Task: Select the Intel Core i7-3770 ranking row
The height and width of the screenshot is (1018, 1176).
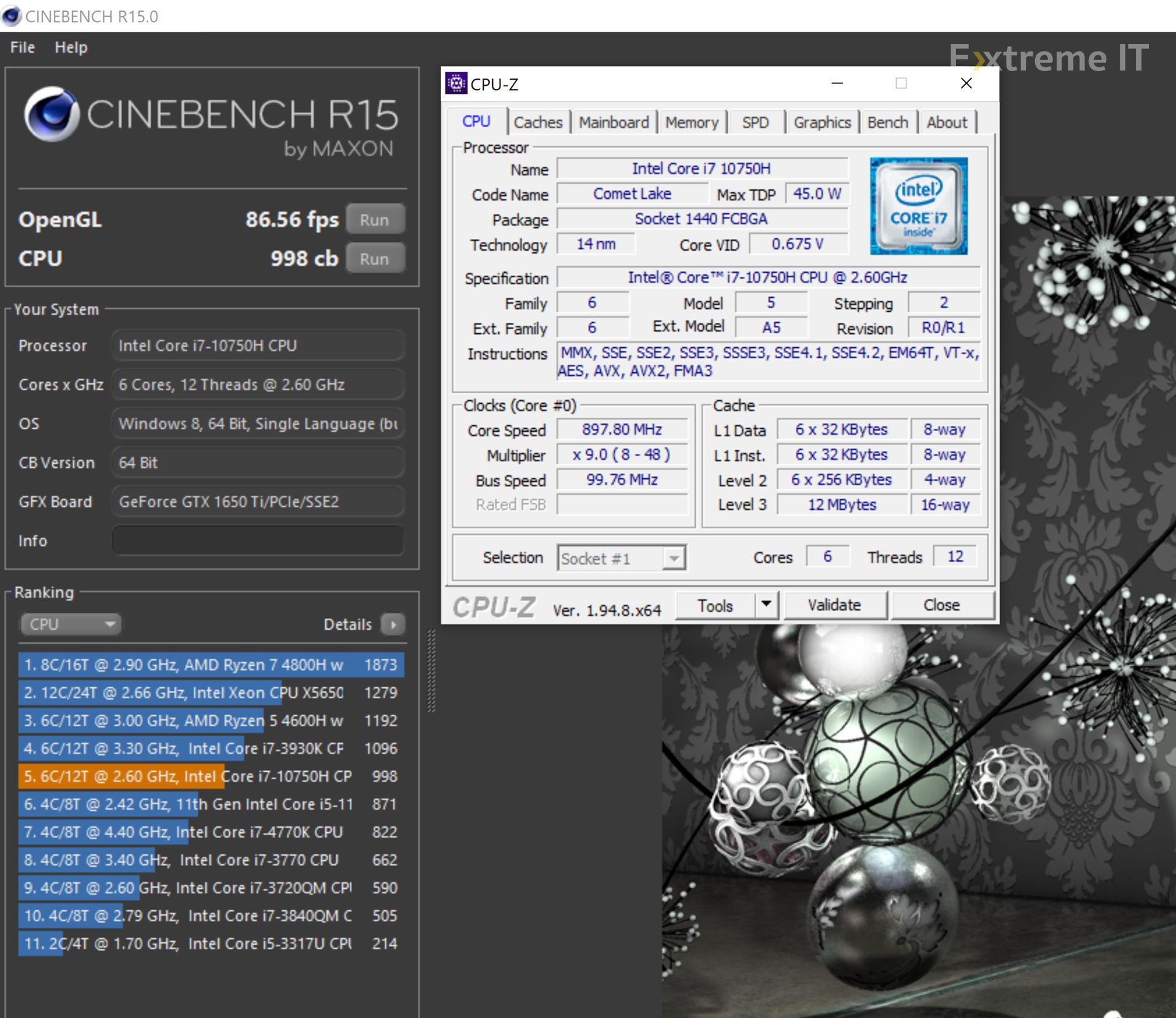Action: pos(211,860)
